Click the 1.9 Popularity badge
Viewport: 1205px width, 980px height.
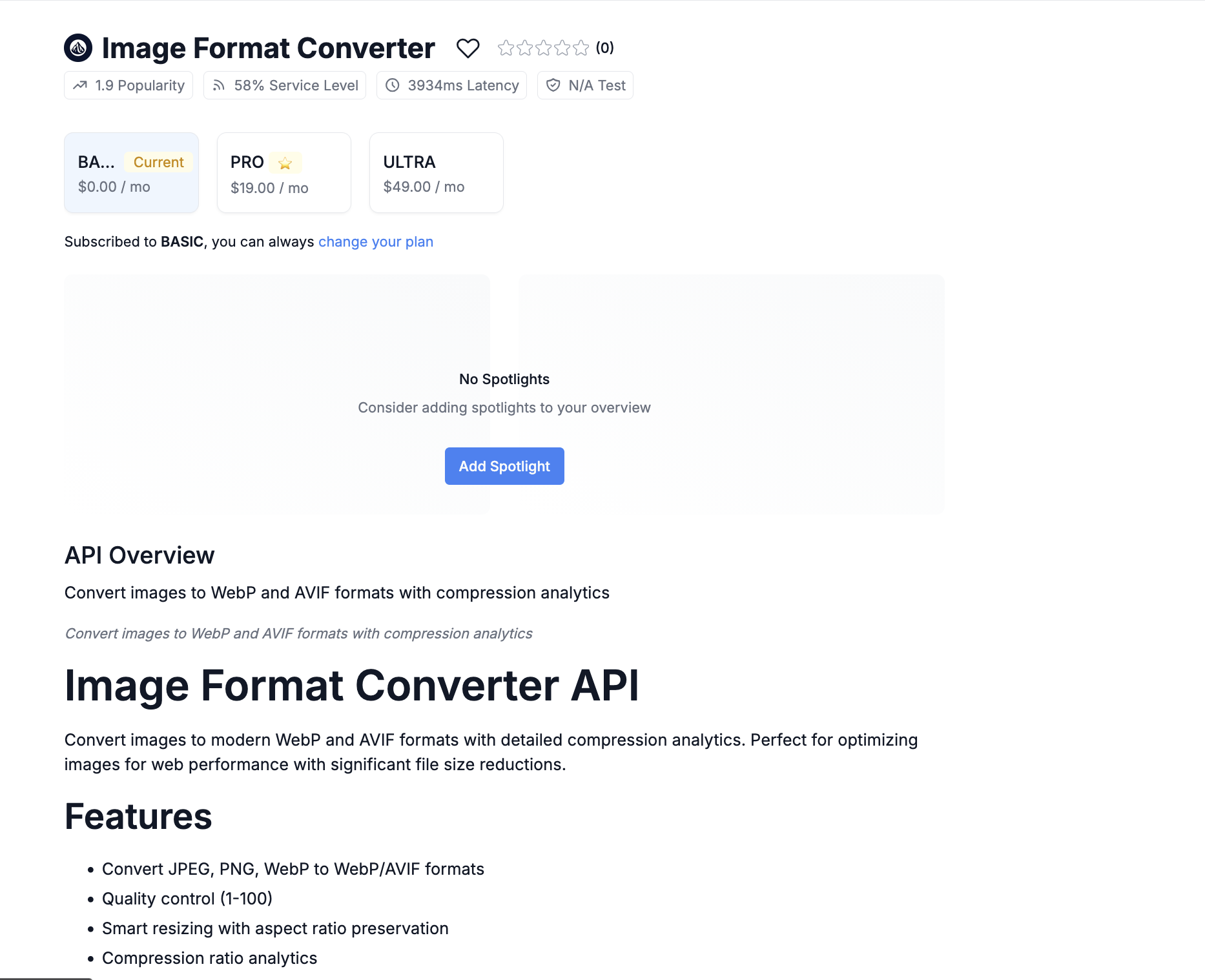pyautogui.click(x=128, y=85)
